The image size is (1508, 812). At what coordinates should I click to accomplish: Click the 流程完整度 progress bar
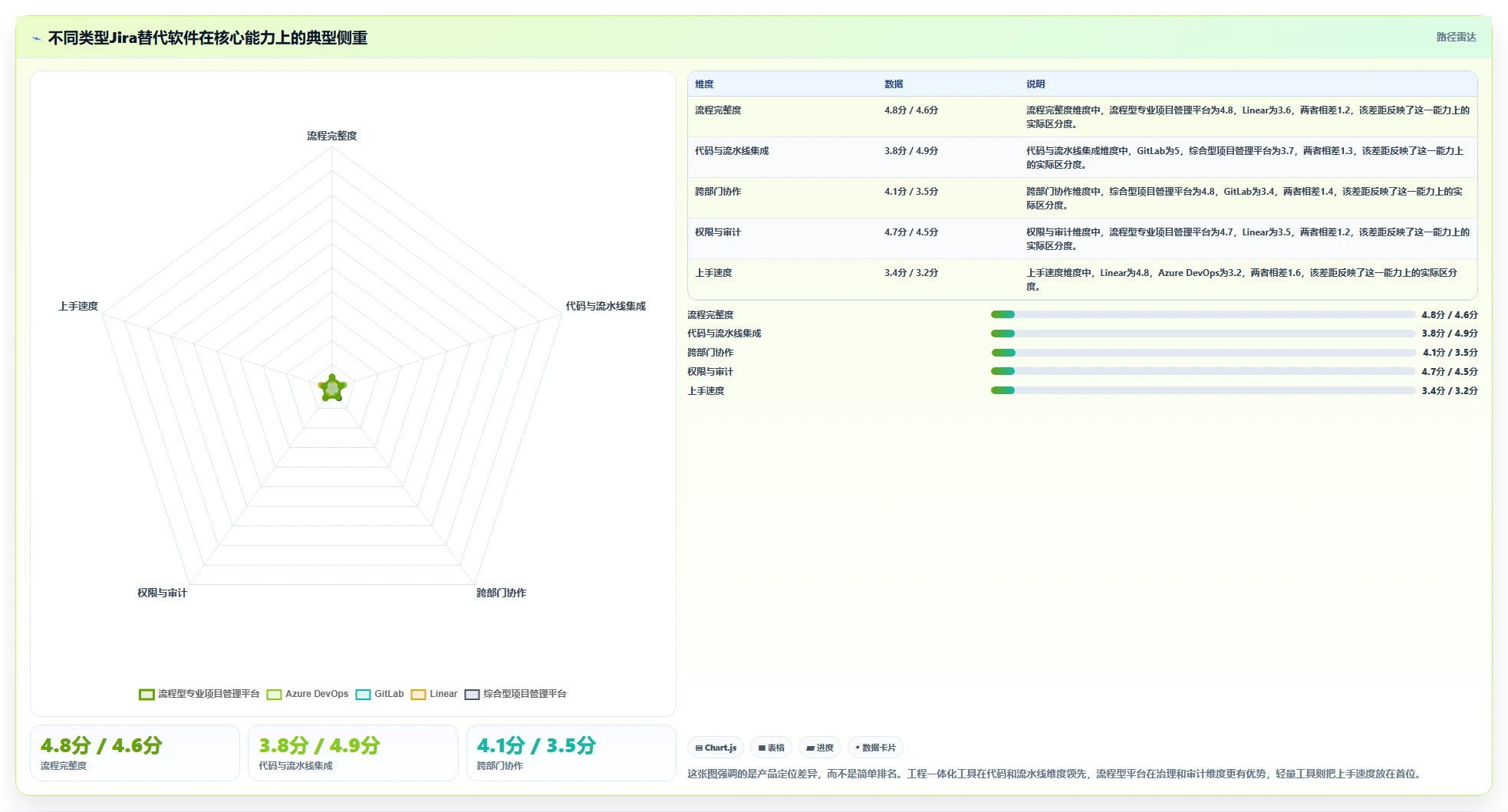1203,314
